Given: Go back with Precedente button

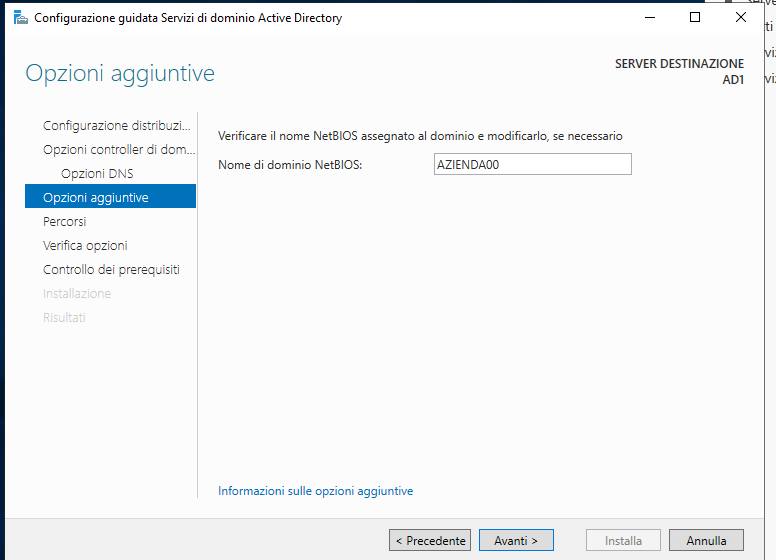Looking at the screenshot, I should point(430,540).
